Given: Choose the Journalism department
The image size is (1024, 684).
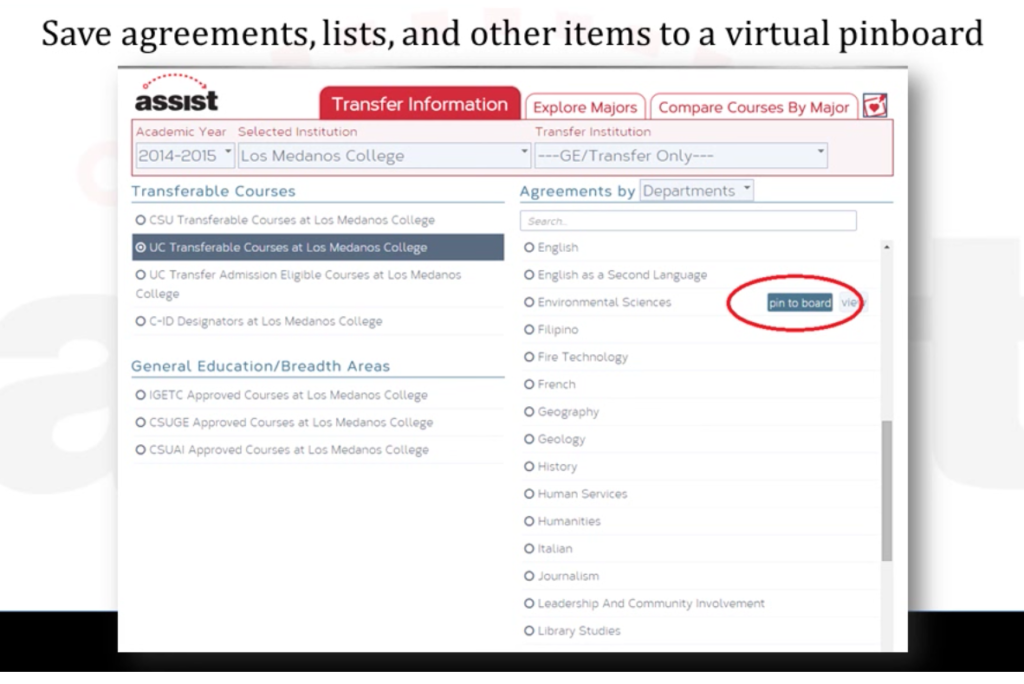Looking at the screenshot, I should pos(562,577).
